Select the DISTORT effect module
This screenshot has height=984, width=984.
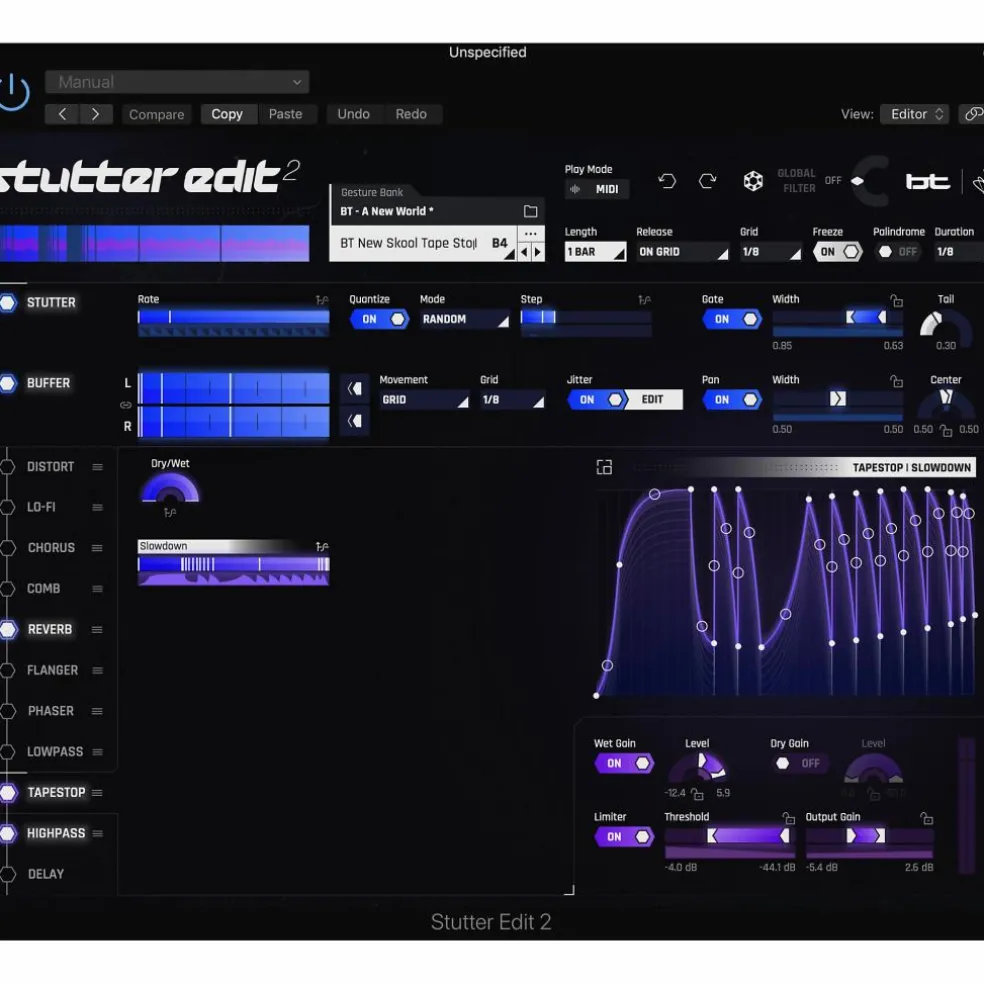click(50, 467)
